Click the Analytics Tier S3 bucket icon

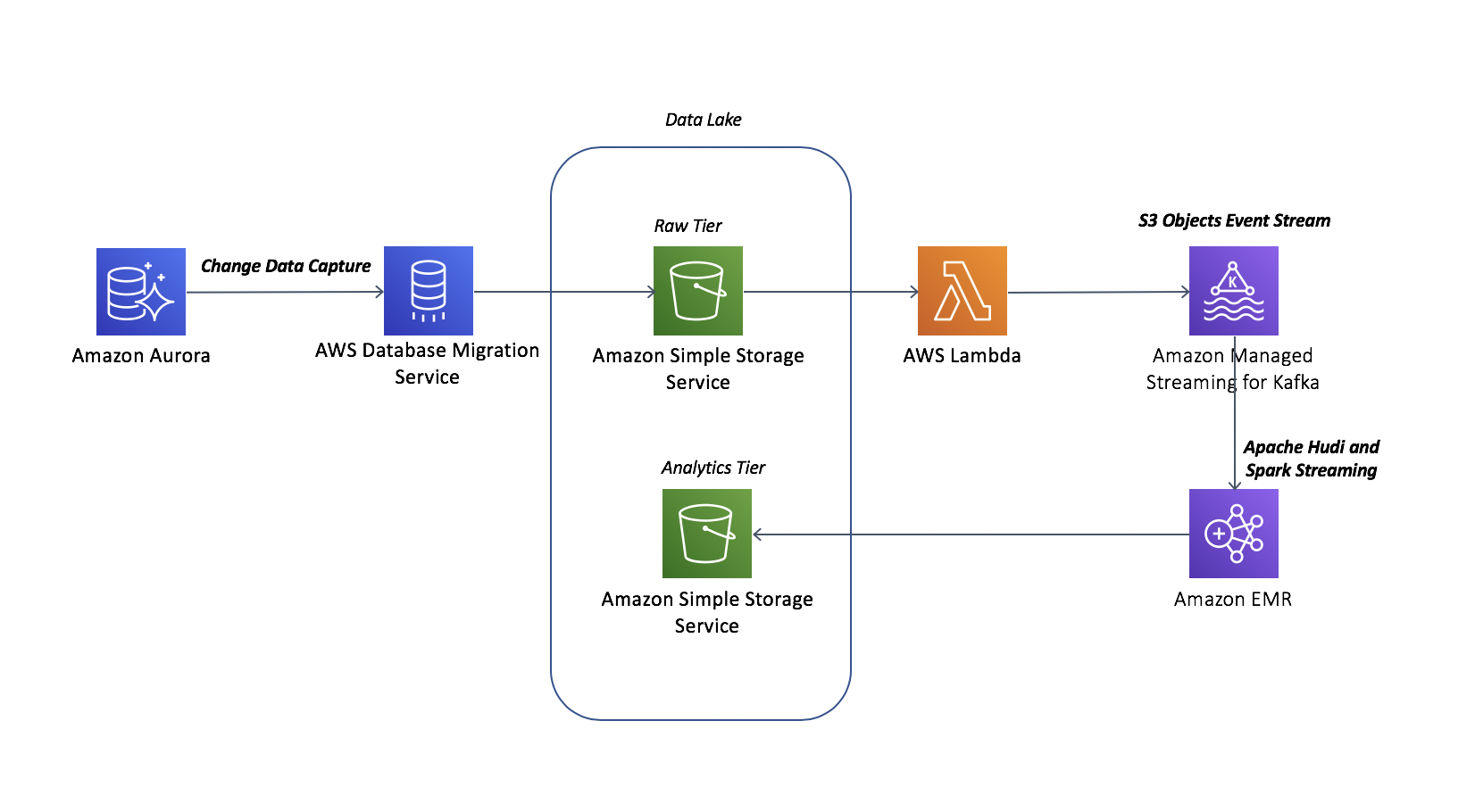tap(707, 534)
